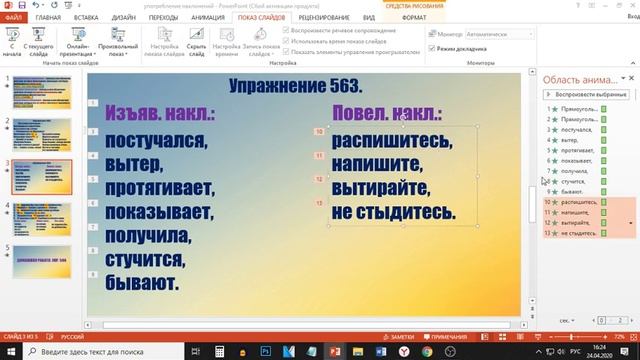Image resolution: width=640 pixels, height=360 pixels.
Task: Open animation pane options arrow
Action: 623,78
